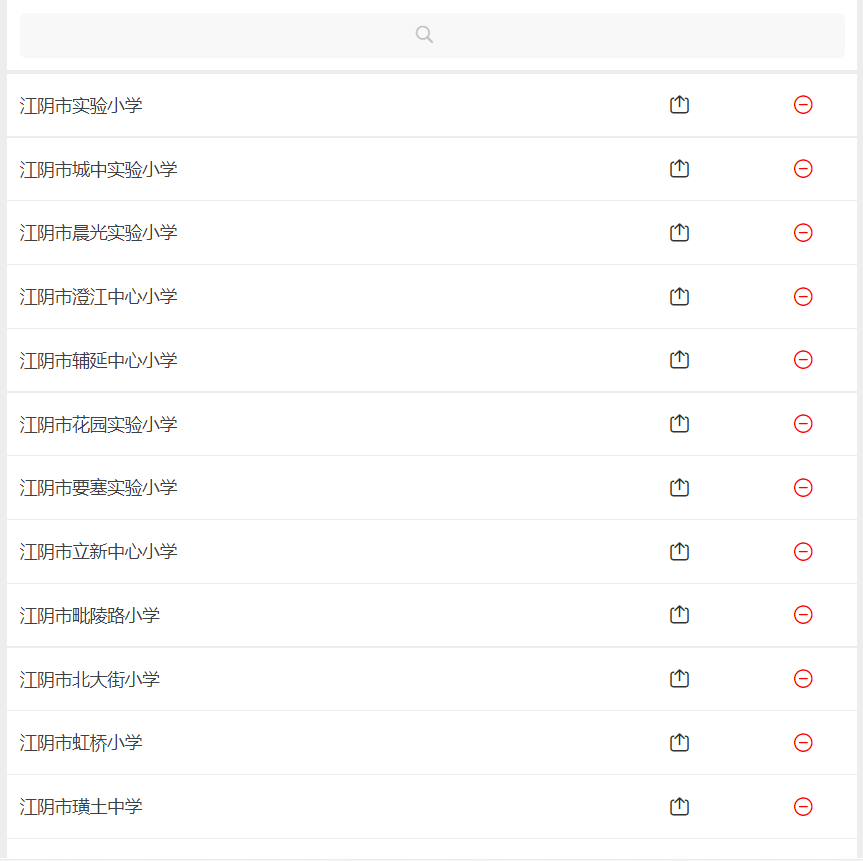
Task: Share 江阴市璜土中学 via export icon
Action: [x=679, y=807]
